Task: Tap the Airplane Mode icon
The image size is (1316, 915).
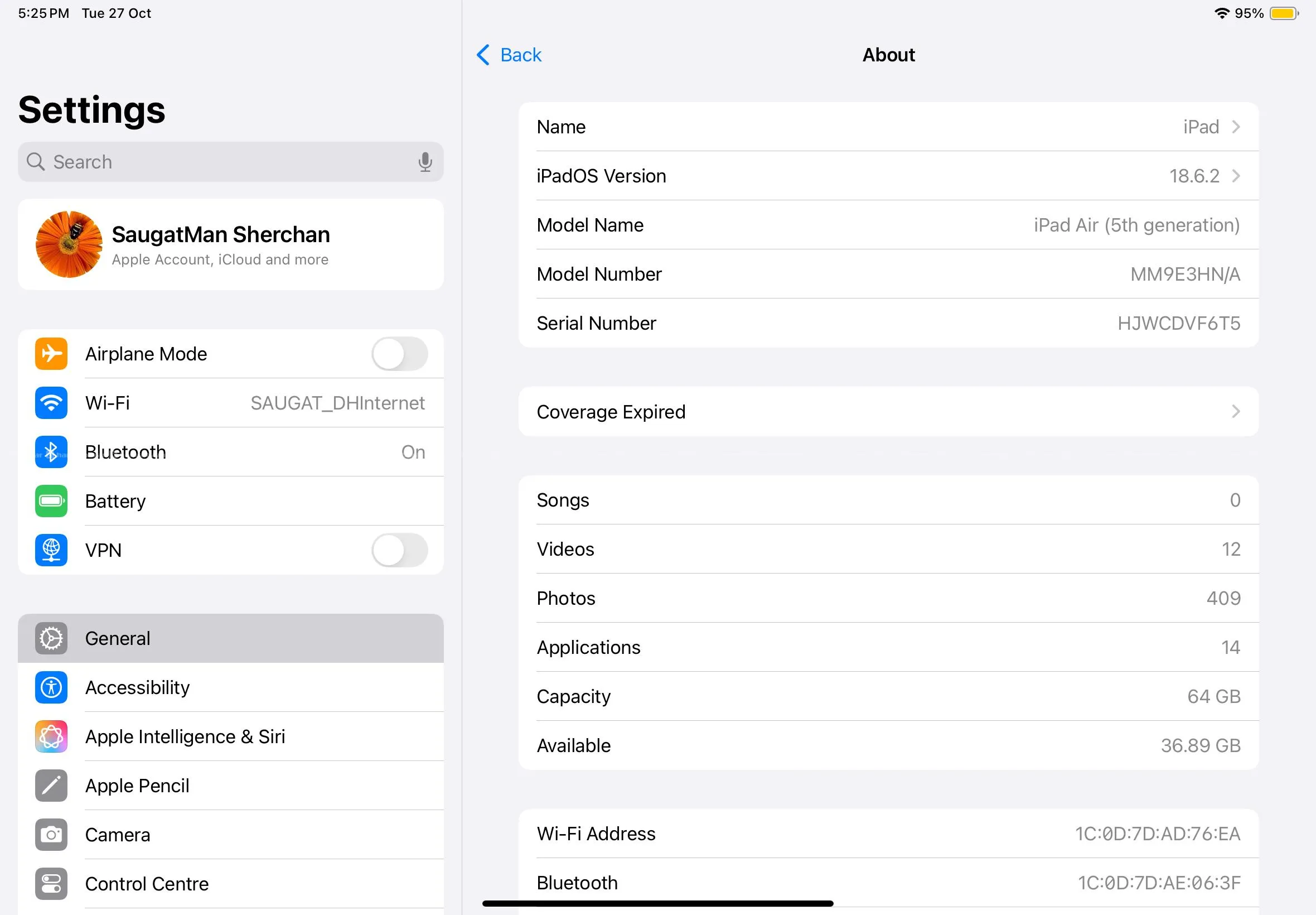Action: tap(51, 354)
